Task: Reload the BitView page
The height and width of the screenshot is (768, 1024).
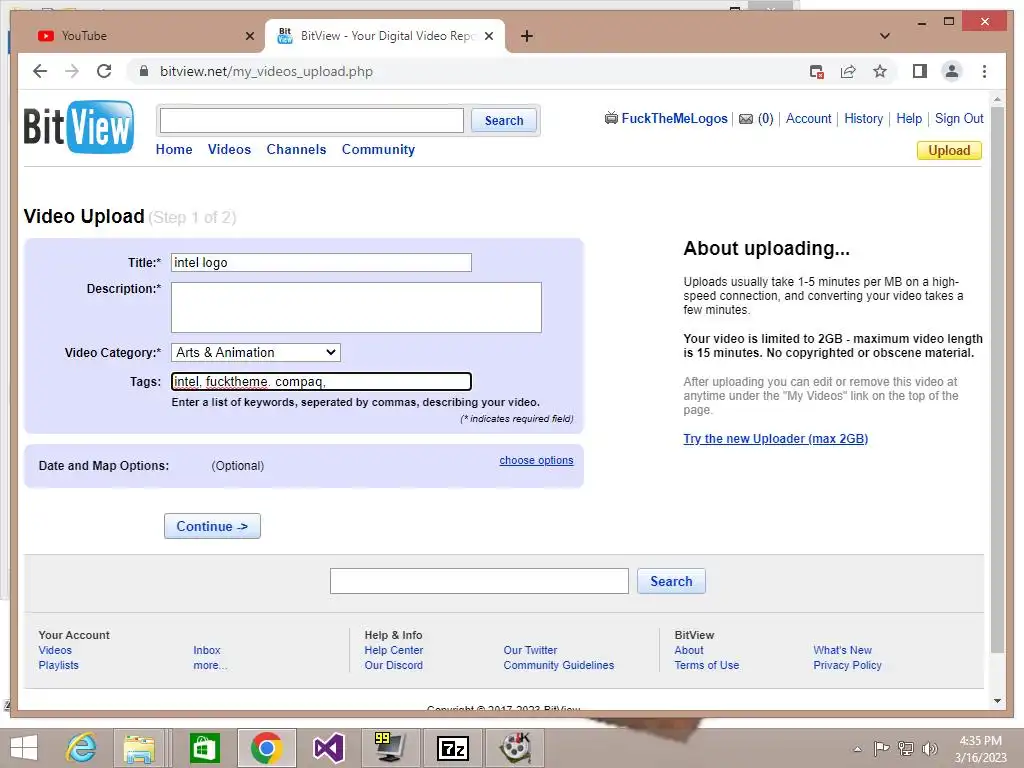Action: pyautogui.click(x=104, y=71)
